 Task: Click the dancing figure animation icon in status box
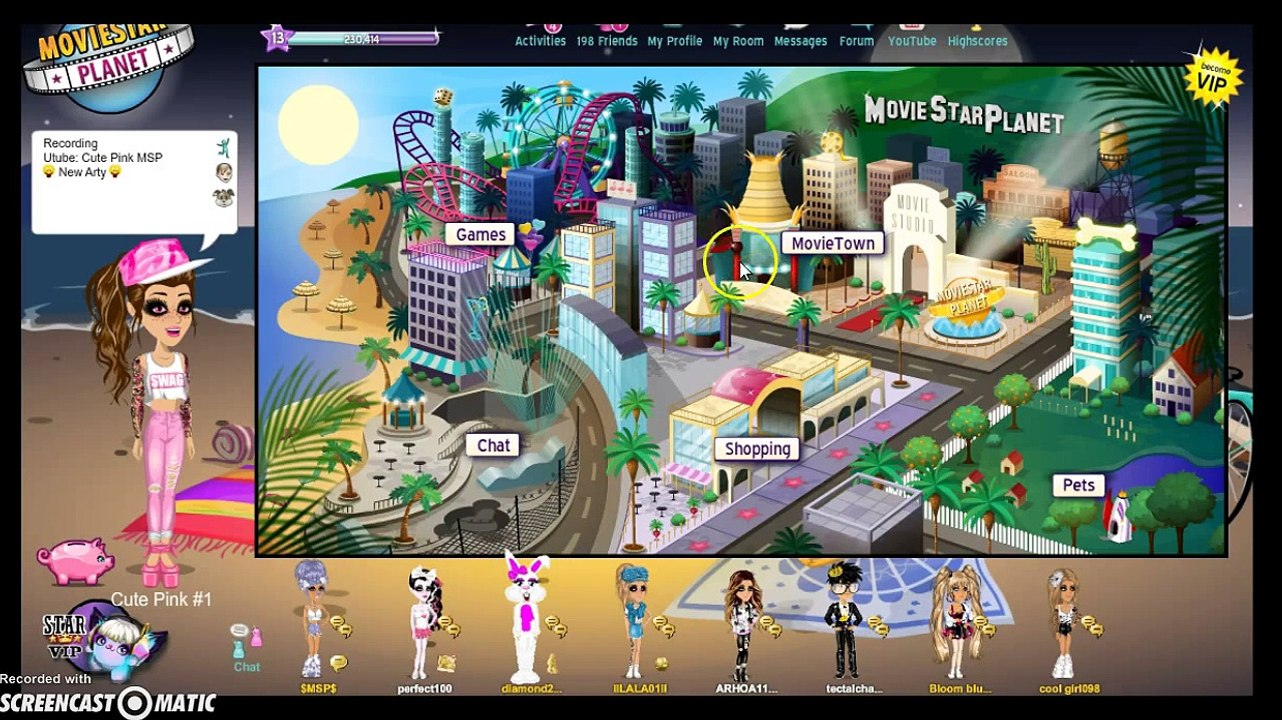click(x=223, y=147)
